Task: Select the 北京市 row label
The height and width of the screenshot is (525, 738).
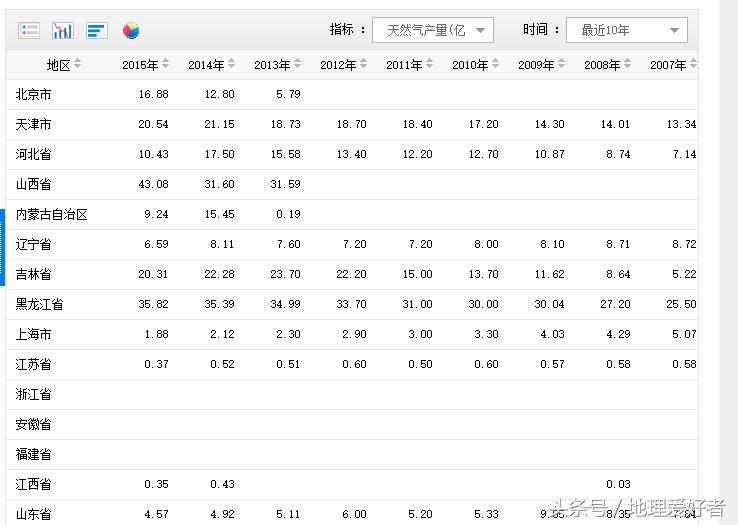Action: [x=33, y=94]
